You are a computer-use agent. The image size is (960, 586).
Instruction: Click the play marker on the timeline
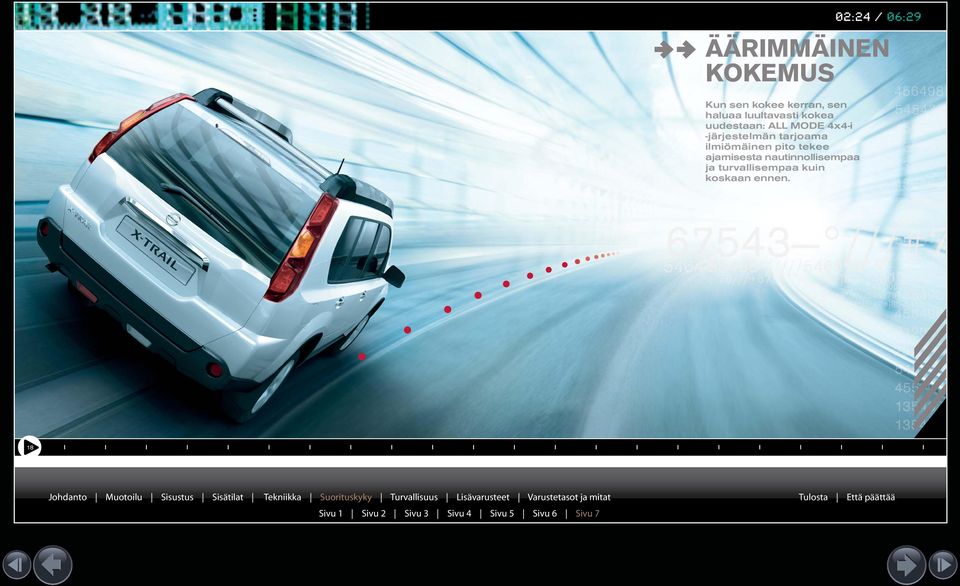[x=29, y=447]
